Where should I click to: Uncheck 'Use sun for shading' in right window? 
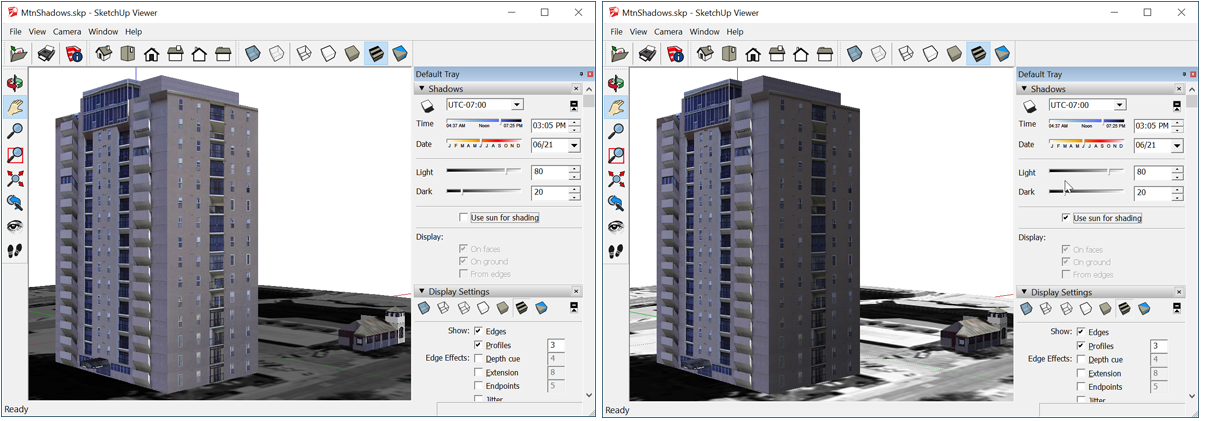(1066, 217)
